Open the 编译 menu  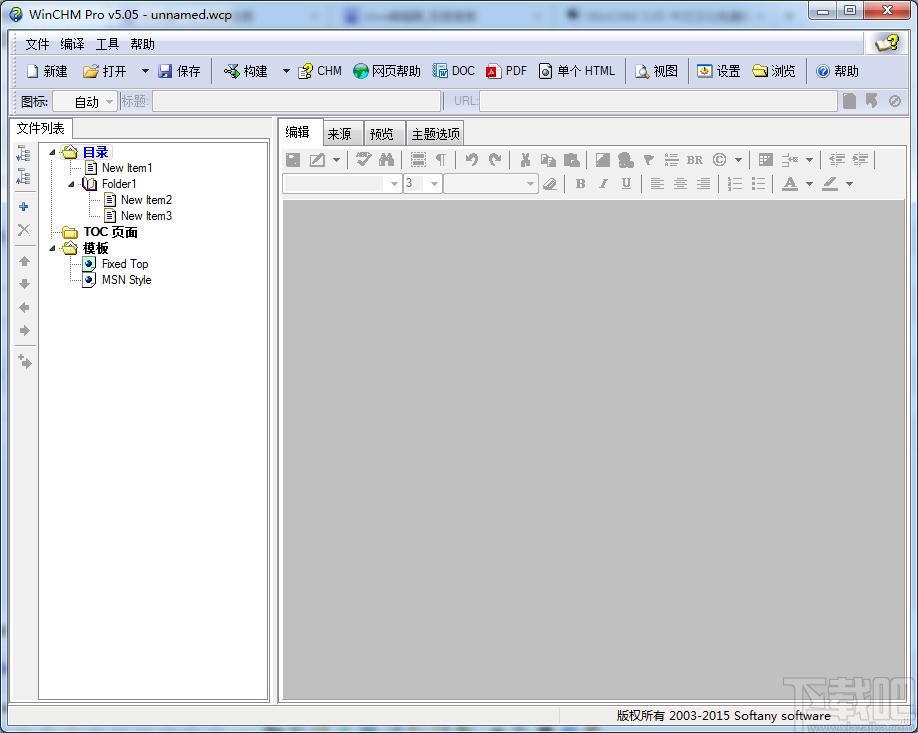point(72,44)
